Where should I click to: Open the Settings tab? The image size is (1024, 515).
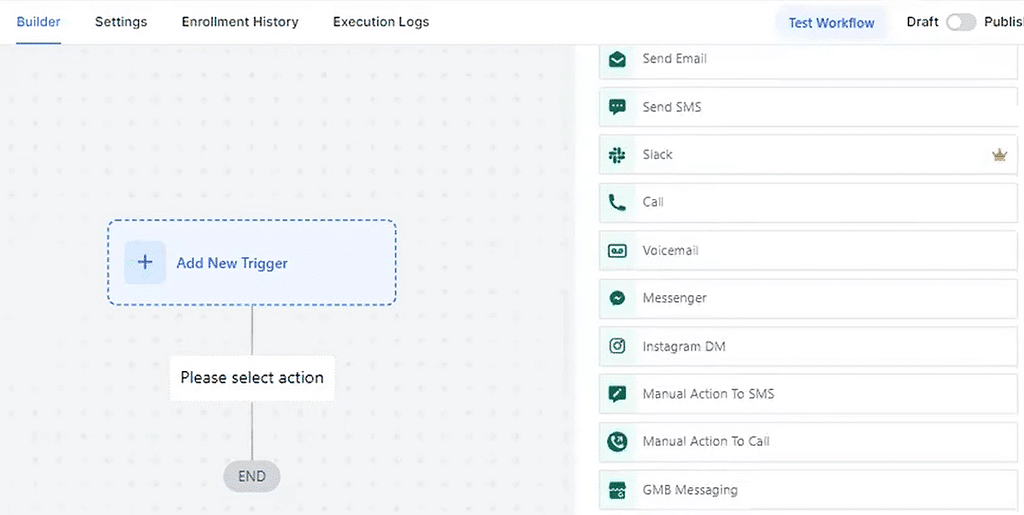[121, 22]
